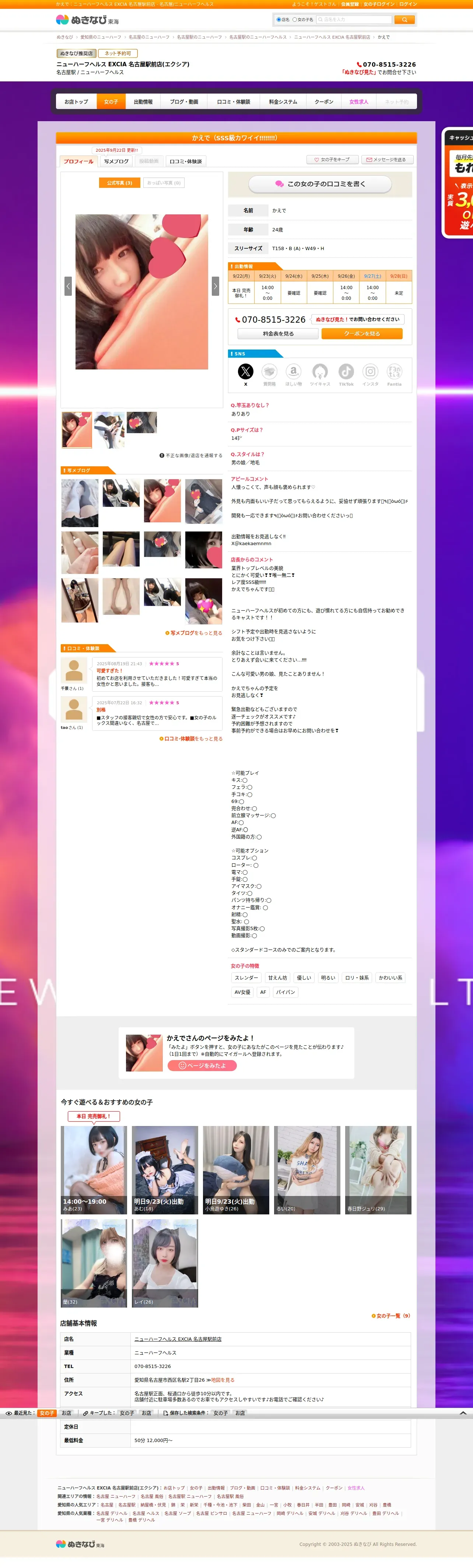
Task: Click the saved search conditions document icon
Action: coord(165,1413)
